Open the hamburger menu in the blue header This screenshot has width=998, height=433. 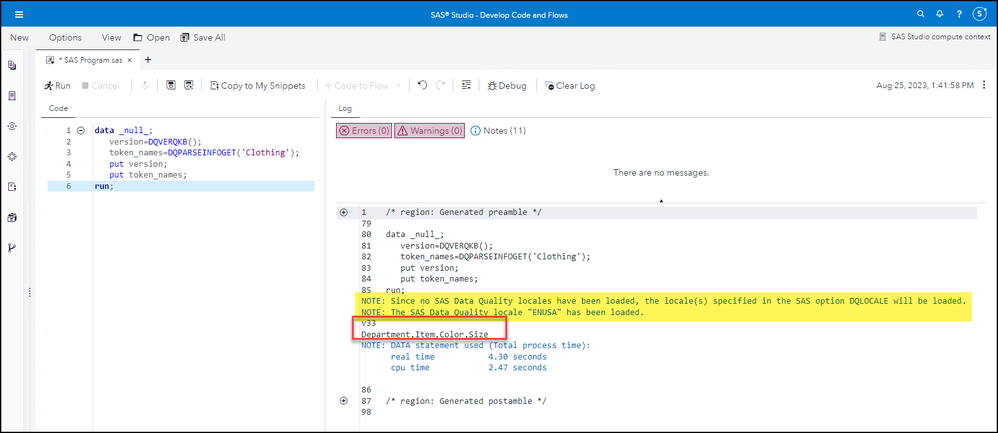pos(18,14)
